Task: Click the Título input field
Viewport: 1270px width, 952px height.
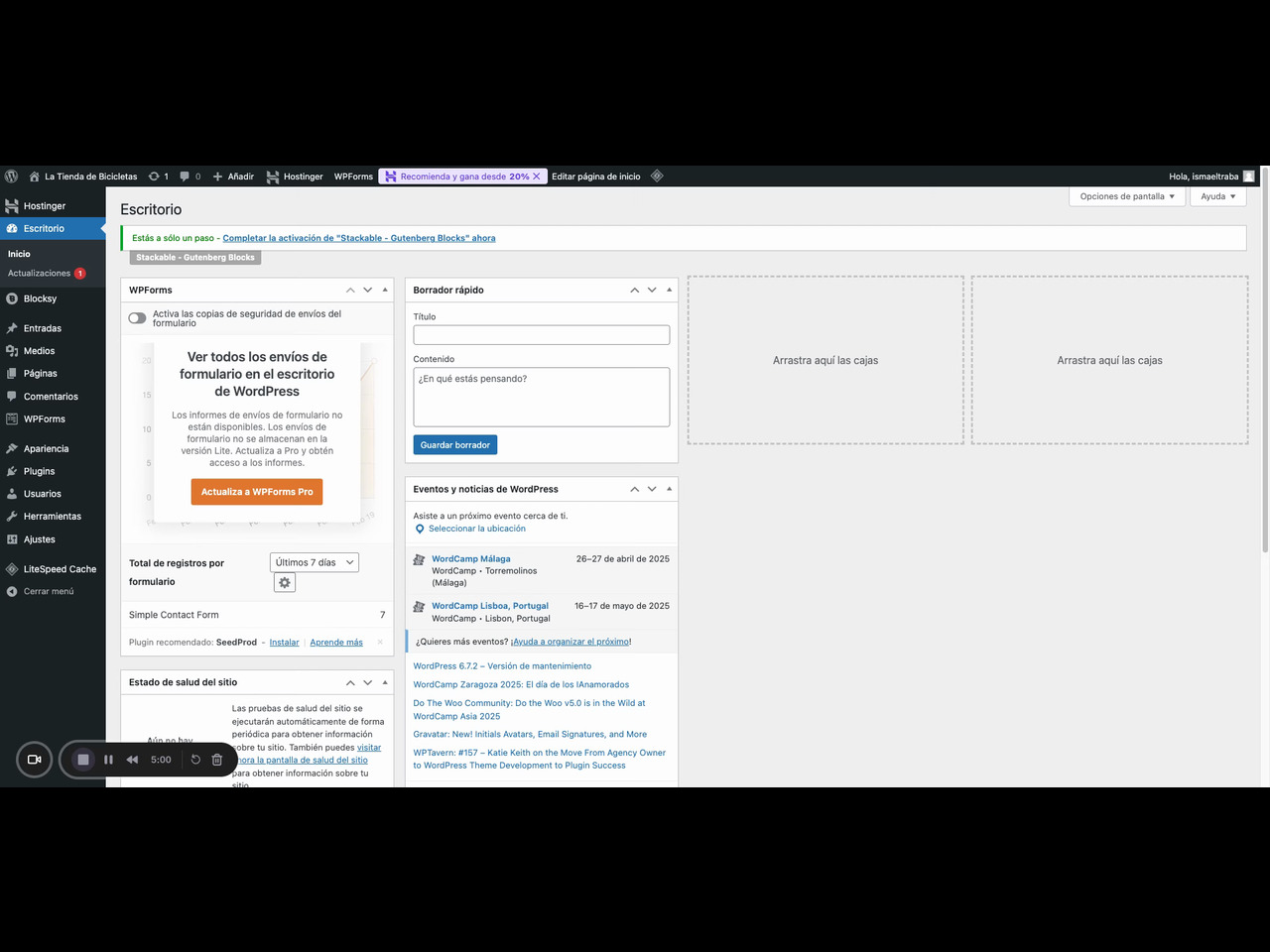Action: (x=542, y=335)
